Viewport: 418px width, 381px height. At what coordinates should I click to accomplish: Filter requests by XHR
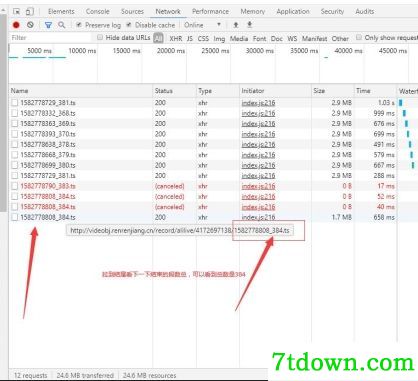(x=176, y=39)
